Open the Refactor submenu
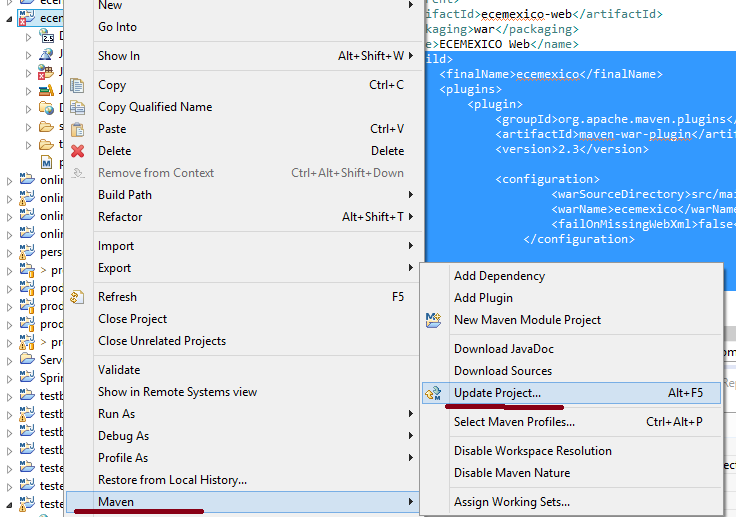Image resolution: width=736 pixels, height=517 pixels. [x=256, y=217]
